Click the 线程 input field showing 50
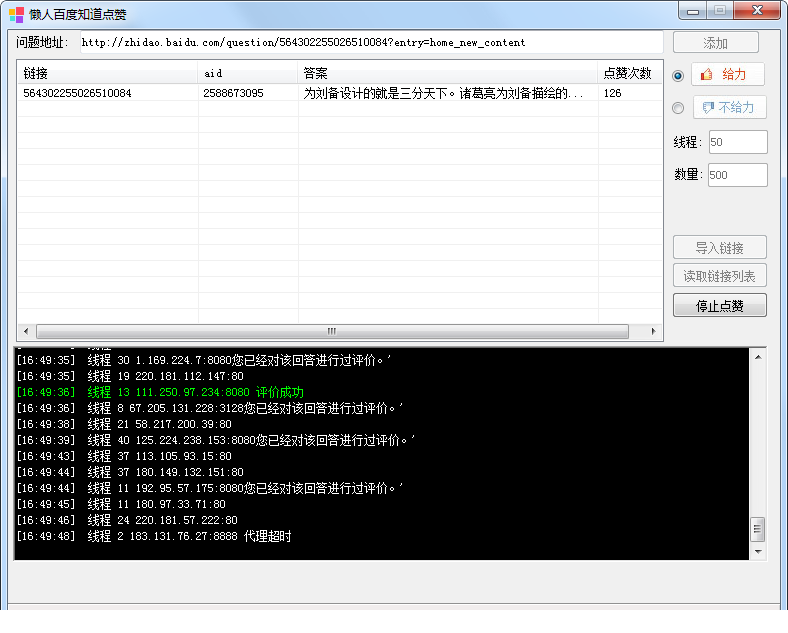 738,142
